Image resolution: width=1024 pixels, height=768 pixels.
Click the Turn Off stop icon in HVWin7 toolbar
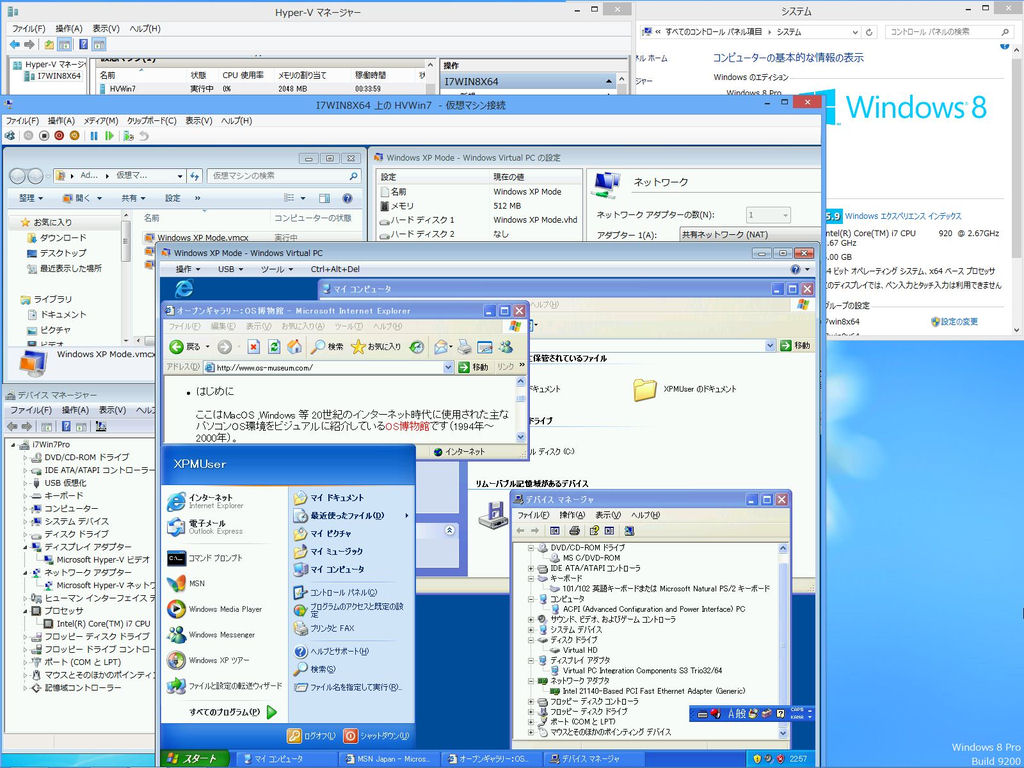click(44, 136)
